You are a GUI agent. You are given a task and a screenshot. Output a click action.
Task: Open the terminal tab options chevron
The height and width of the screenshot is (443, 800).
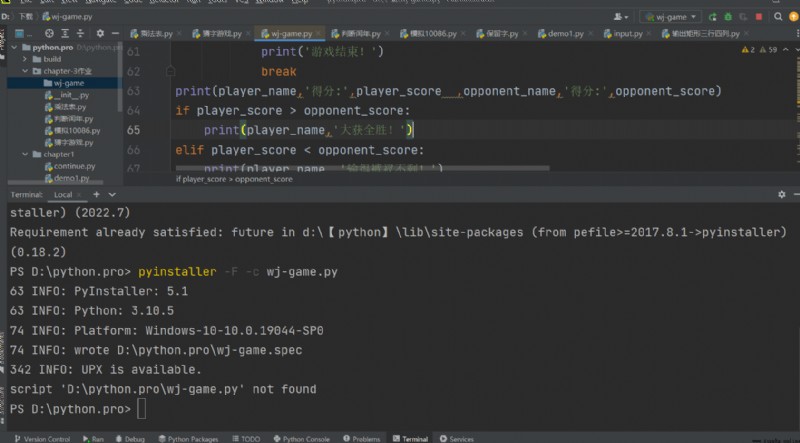(112, 194)
